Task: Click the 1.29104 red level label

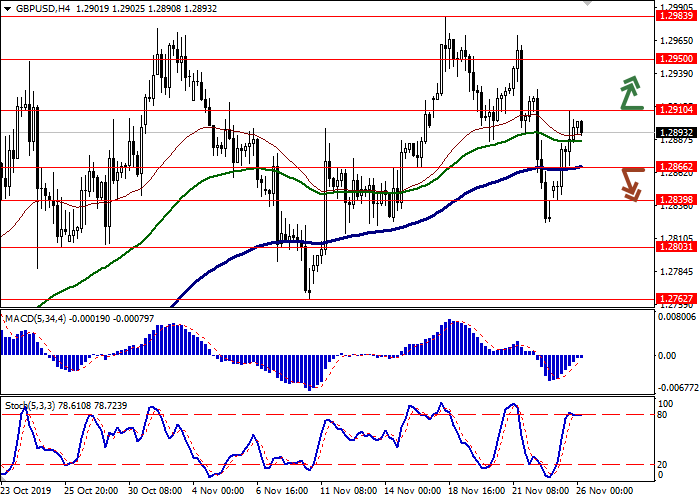Action: tap(677, 110)
